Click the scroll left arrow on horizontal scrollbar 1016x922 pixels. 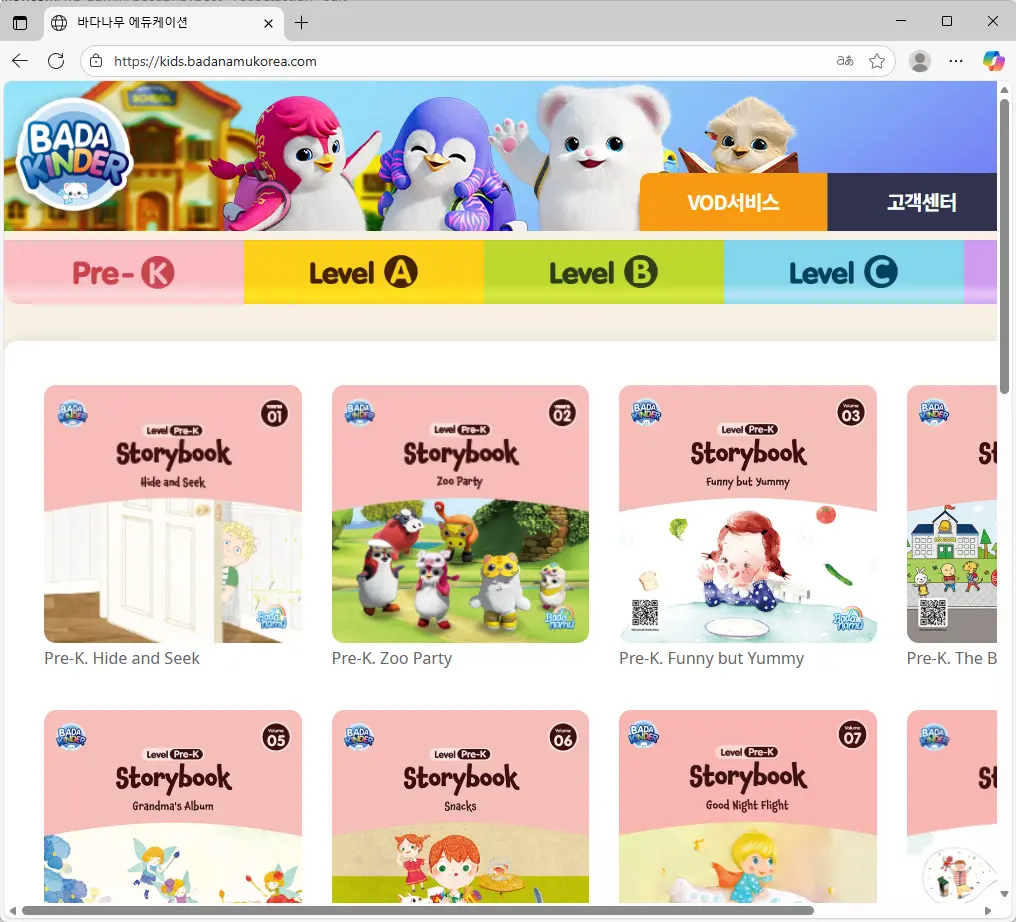(x=12, y=911)
